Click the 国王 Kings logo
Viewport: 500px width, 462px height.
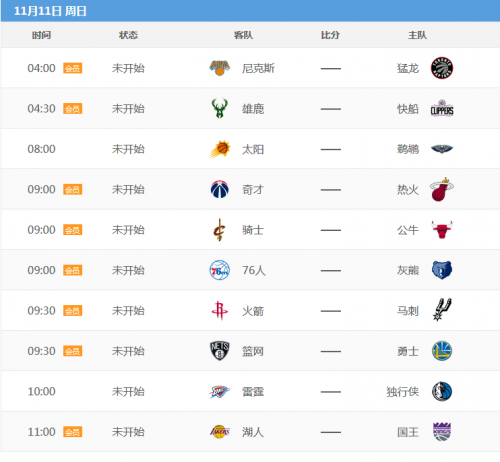[x=442, y=432]
